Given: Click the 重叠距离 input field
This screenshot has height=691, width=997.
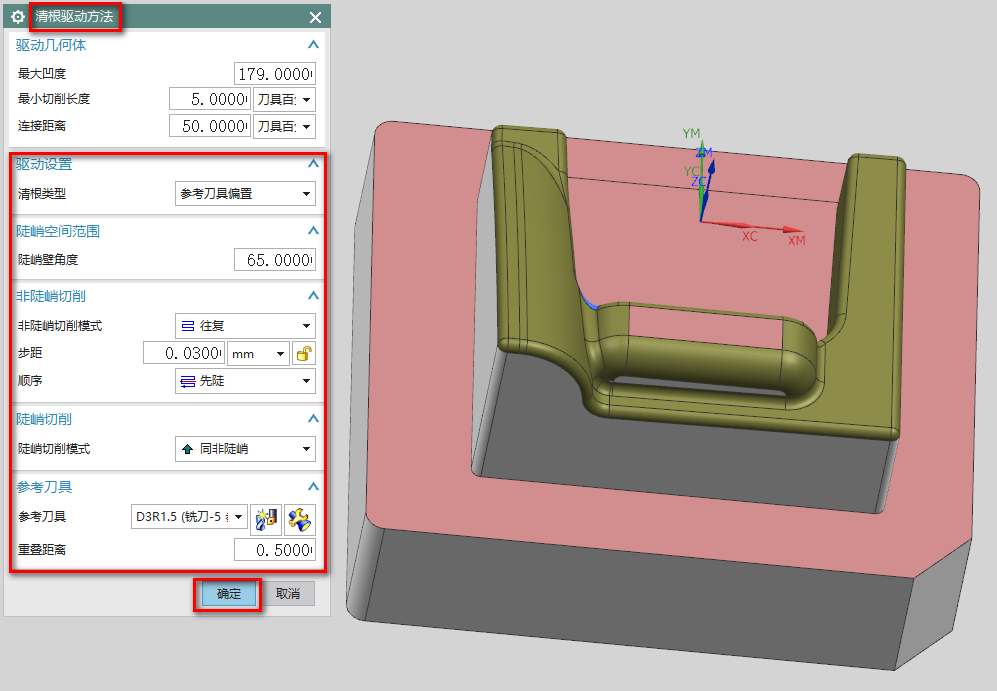Looking at the screenshot, I should pyautogui.click(x=274, y=550).
